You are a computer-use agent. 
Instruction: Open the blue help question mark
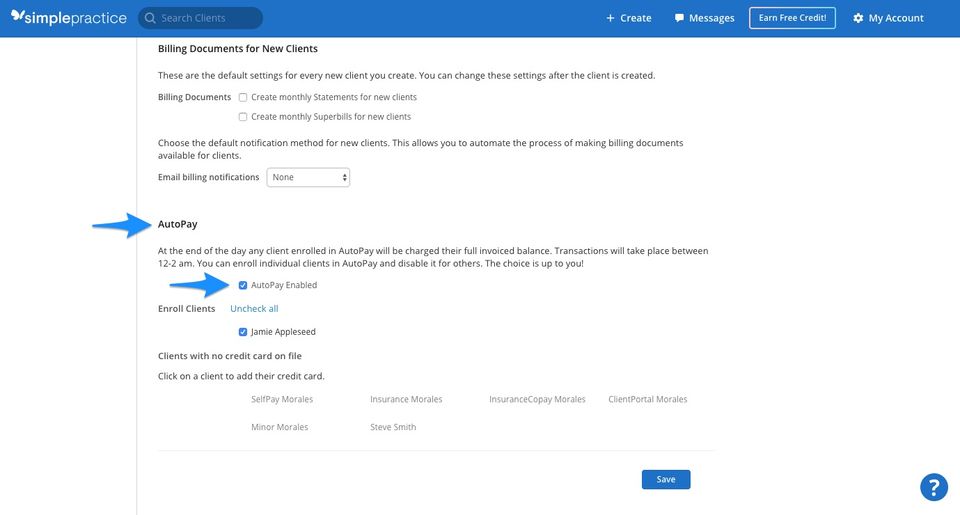tap(933, 487)
